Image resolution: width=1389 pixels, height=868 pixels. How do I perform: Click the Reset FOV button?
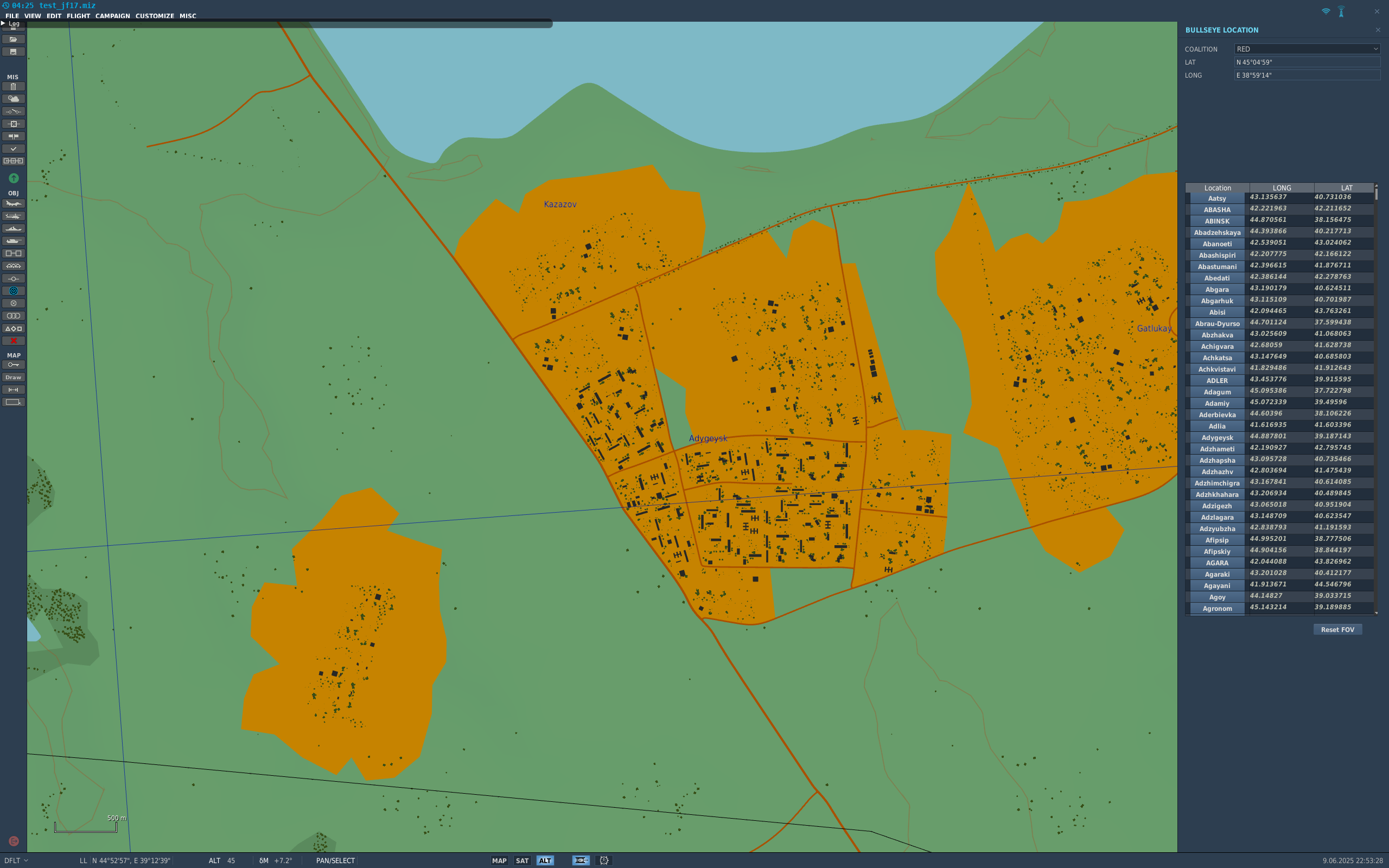1337,630
